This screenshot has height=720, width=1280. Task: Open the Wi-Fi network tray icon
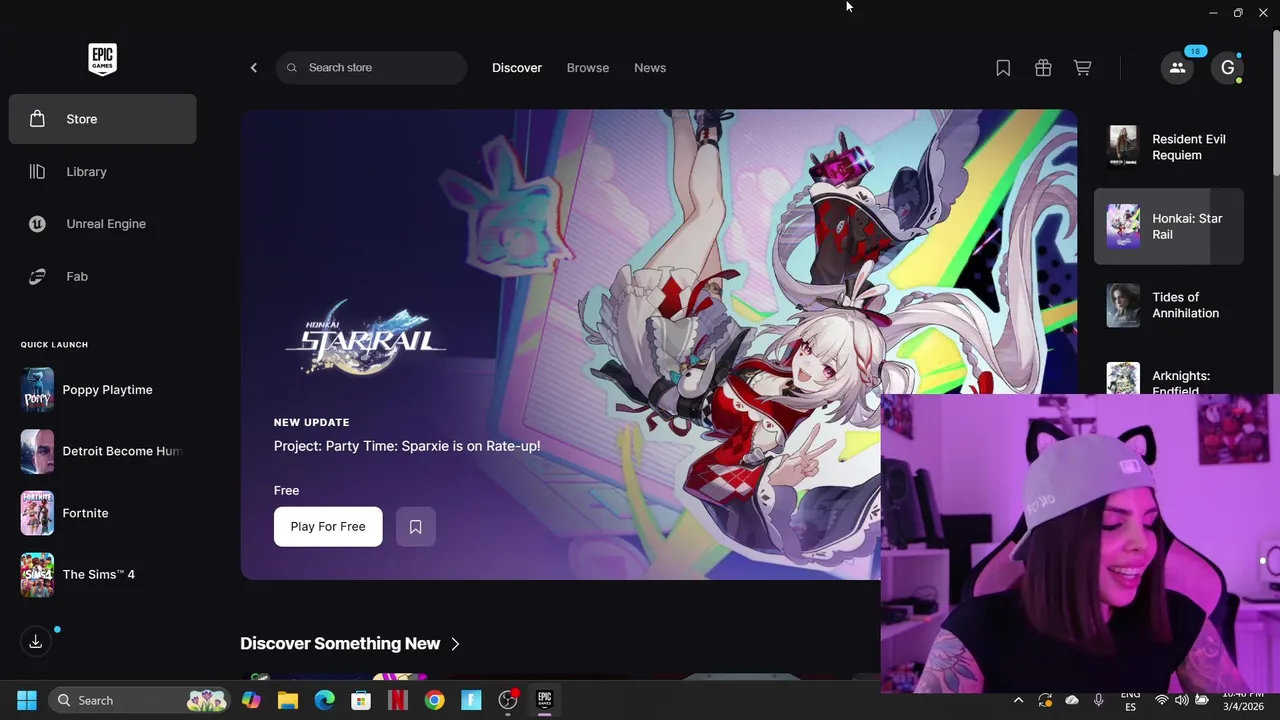pyautogui.click(x=1162, y=701)
